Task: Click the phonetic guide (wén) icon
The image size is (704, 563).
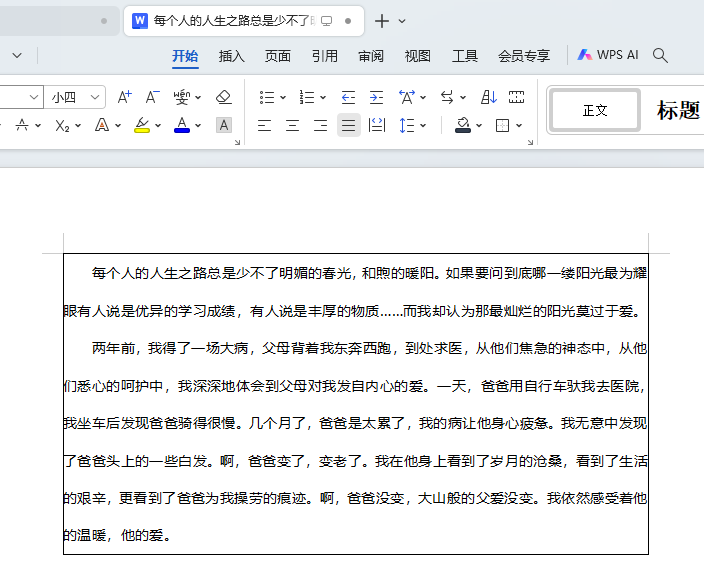Action: pos(181,97)
